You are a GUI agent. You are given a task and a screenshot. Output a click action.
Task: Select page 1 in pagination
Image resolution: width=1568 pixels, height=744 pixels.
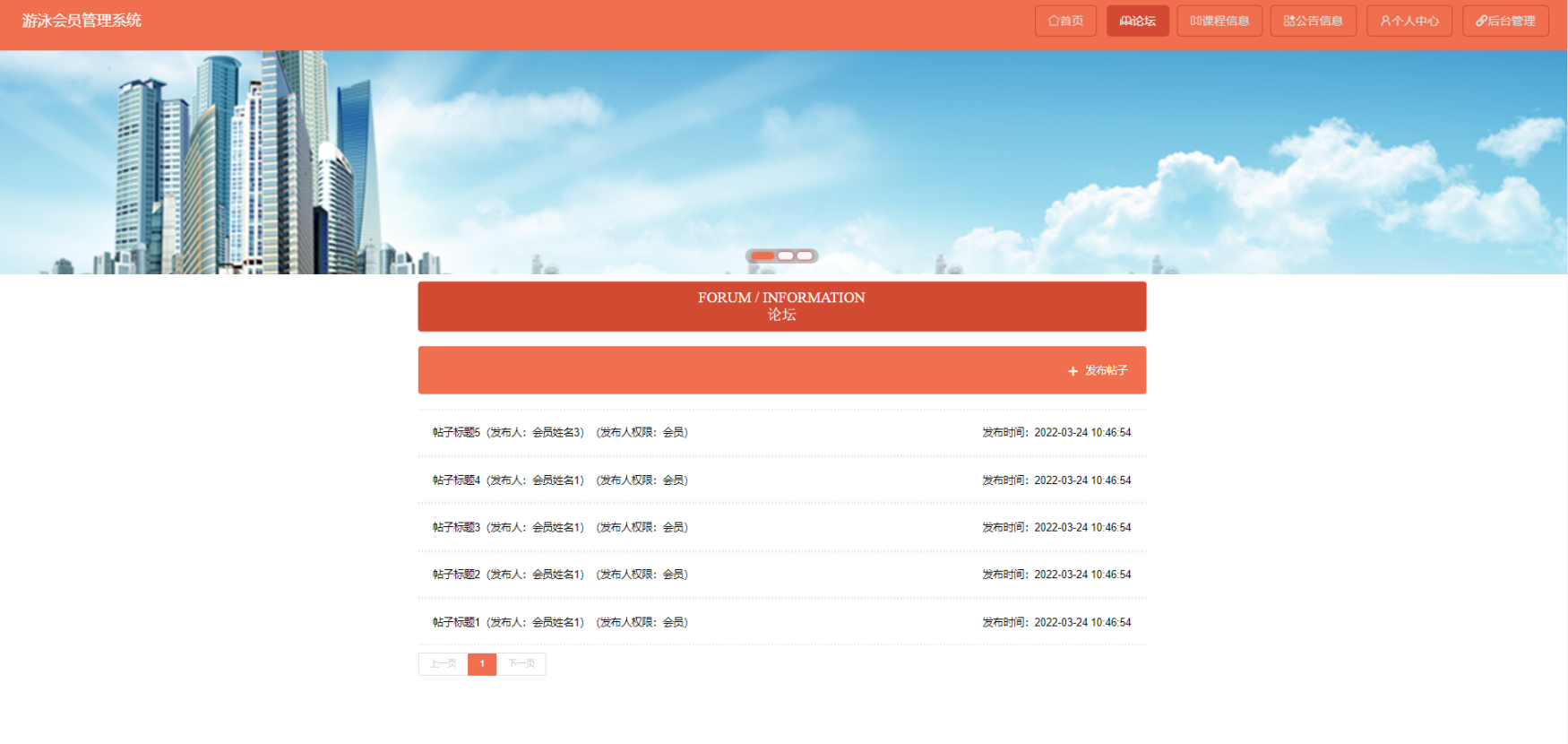coord(482,664)
